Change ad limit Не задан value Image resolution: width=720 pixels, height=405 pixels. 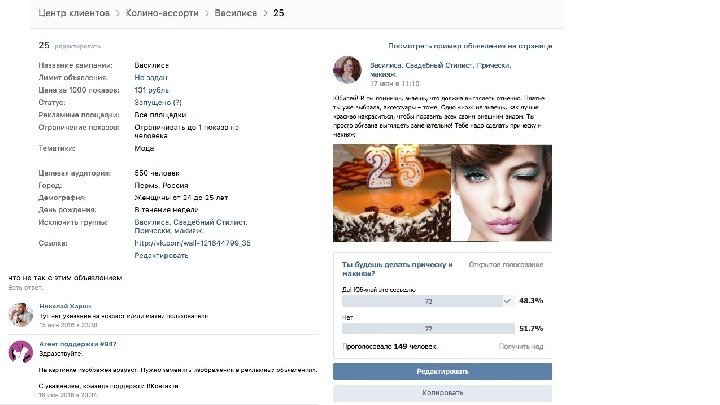151,78
